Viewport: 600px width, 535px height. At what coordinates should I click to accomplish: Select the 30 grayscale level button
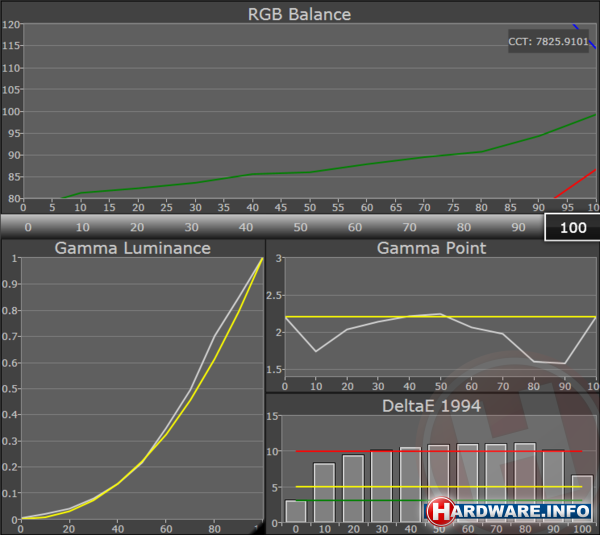coord(192,227)
